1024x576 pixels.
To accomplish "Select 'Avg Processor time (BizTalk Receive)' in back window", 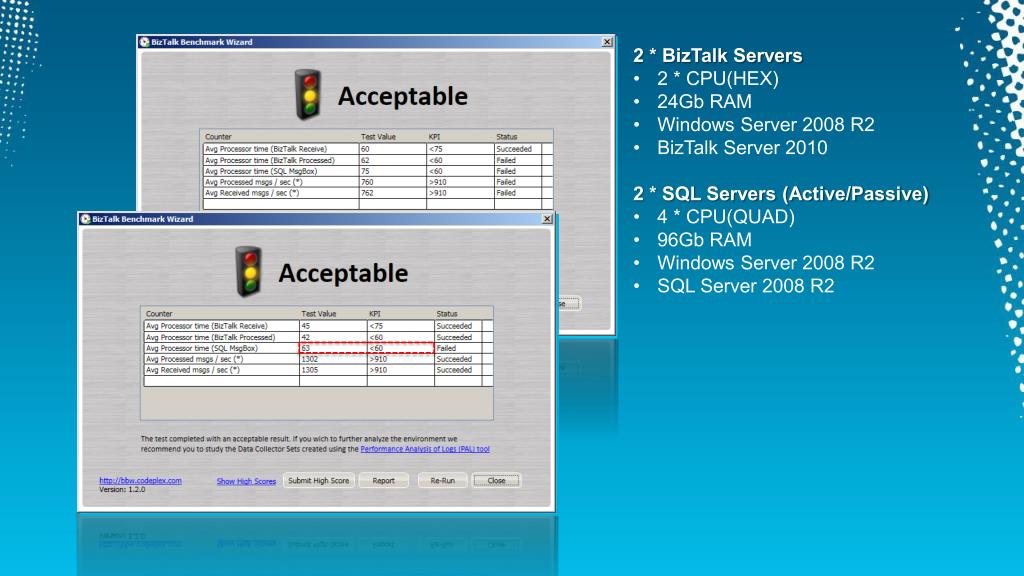I will [266, 149].
